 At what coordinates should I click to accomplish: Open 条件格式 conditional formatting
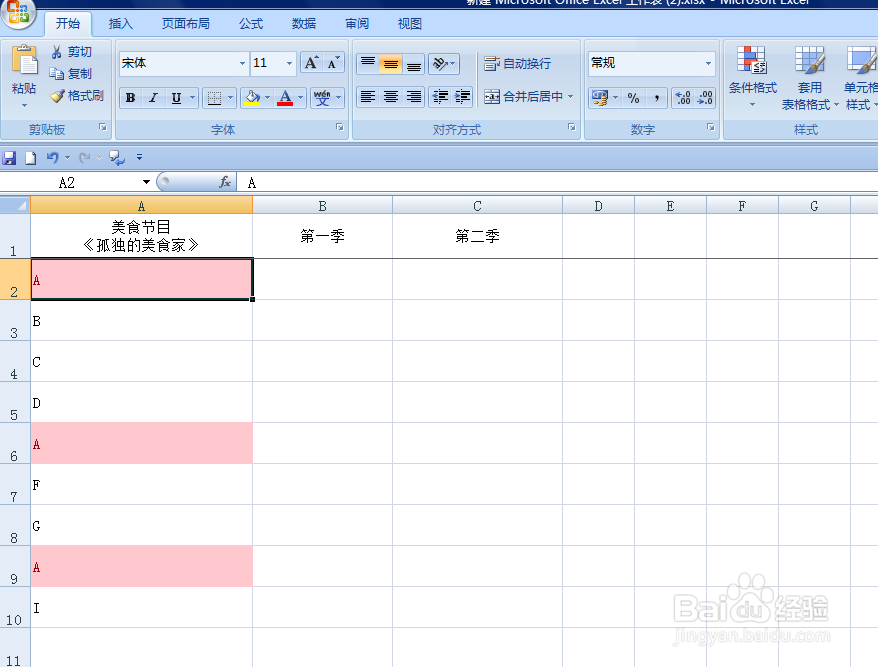(752, 77)
